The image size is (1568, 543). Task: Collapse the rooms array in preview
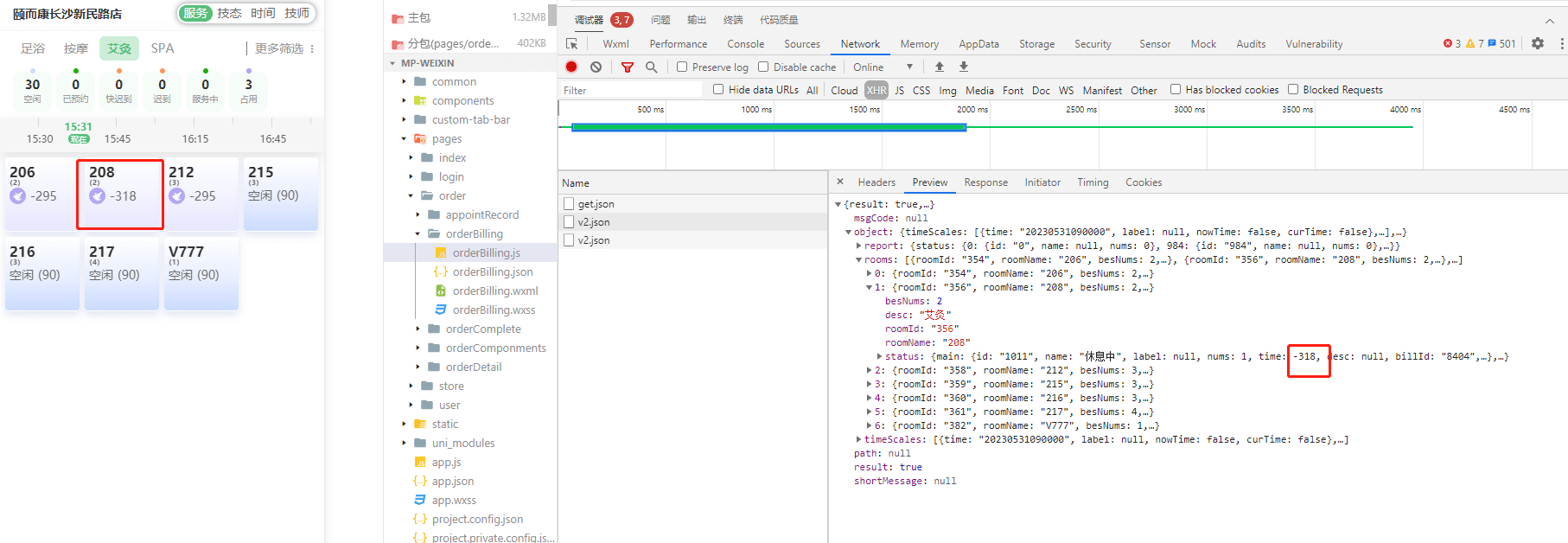[x=858, y=259]
